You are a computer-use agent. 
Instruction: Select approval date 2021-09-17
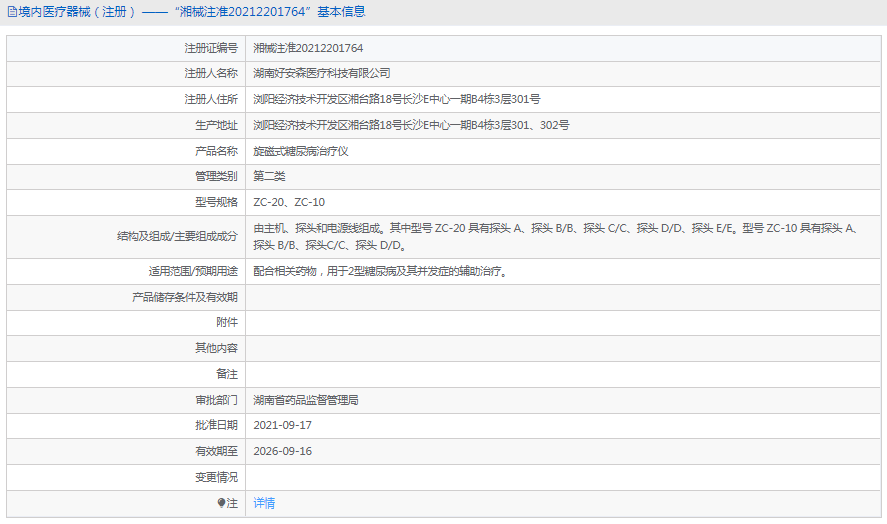pyautogui.click(x=283, y=425)
